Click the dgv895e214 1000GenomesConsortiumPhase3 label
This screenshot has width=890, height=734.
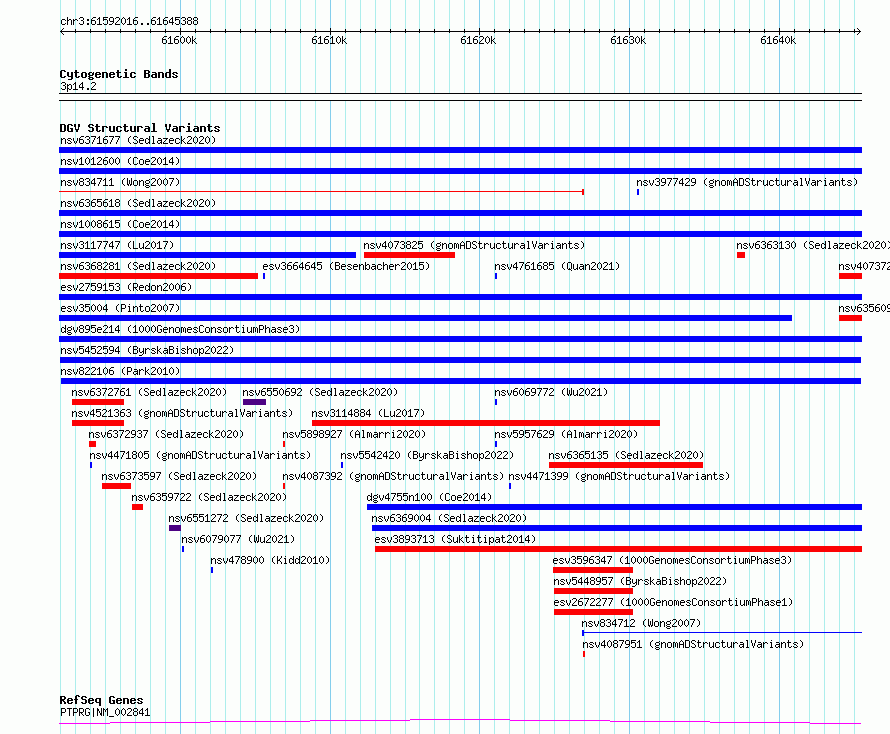pyautogui.click(x=180, y=329)
